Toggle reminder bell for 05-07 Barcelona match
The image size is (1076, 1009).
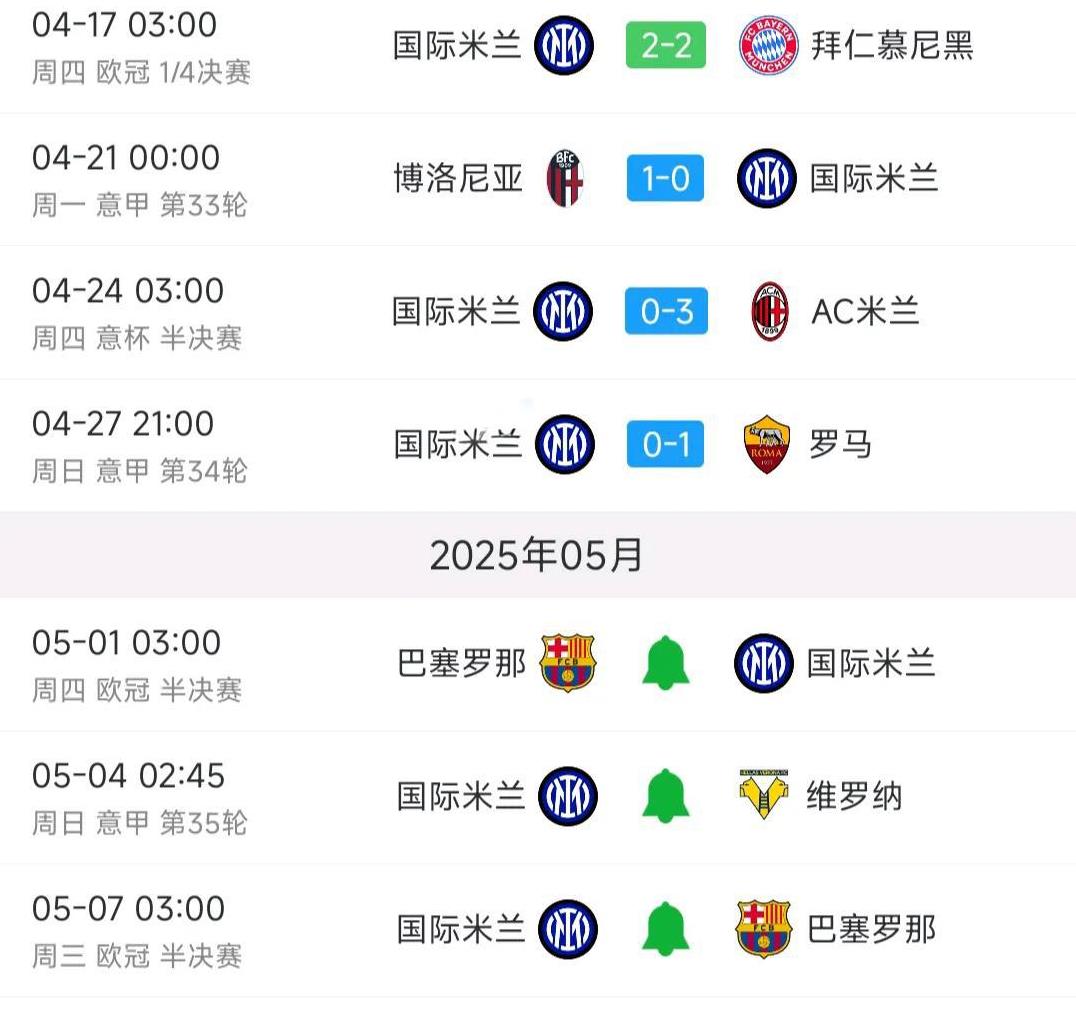tap(665, 929)
